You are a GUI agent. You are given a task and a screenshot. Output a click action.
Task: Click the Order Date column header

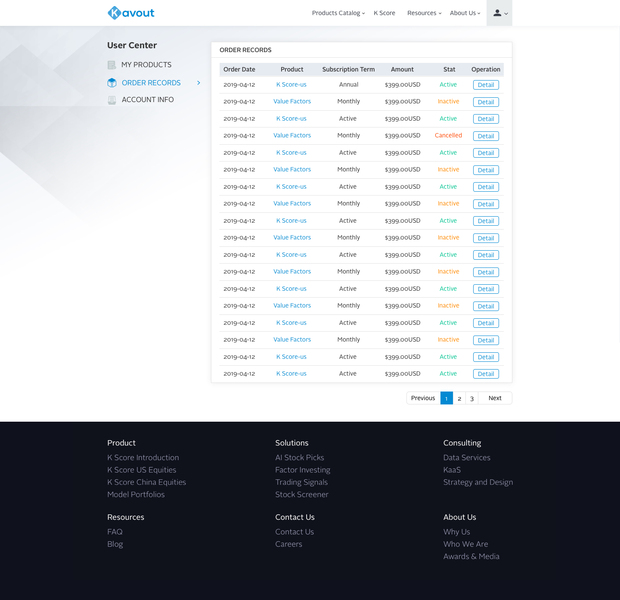coord(239,69)
